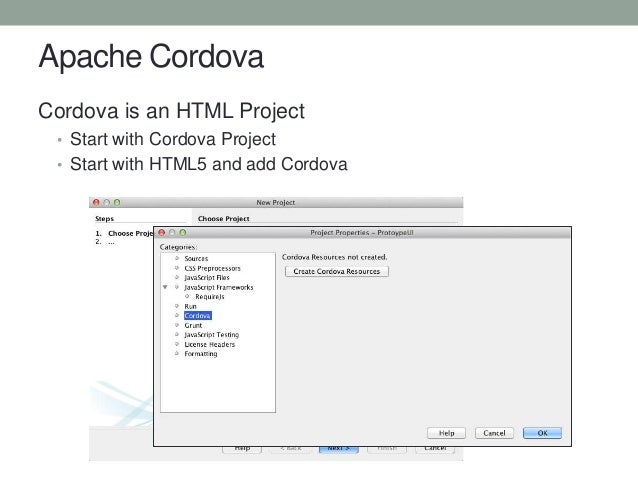The width and height of the screenshot is (638, 479).
Task: Open the Formatting category
Action: tap(201, 354)
